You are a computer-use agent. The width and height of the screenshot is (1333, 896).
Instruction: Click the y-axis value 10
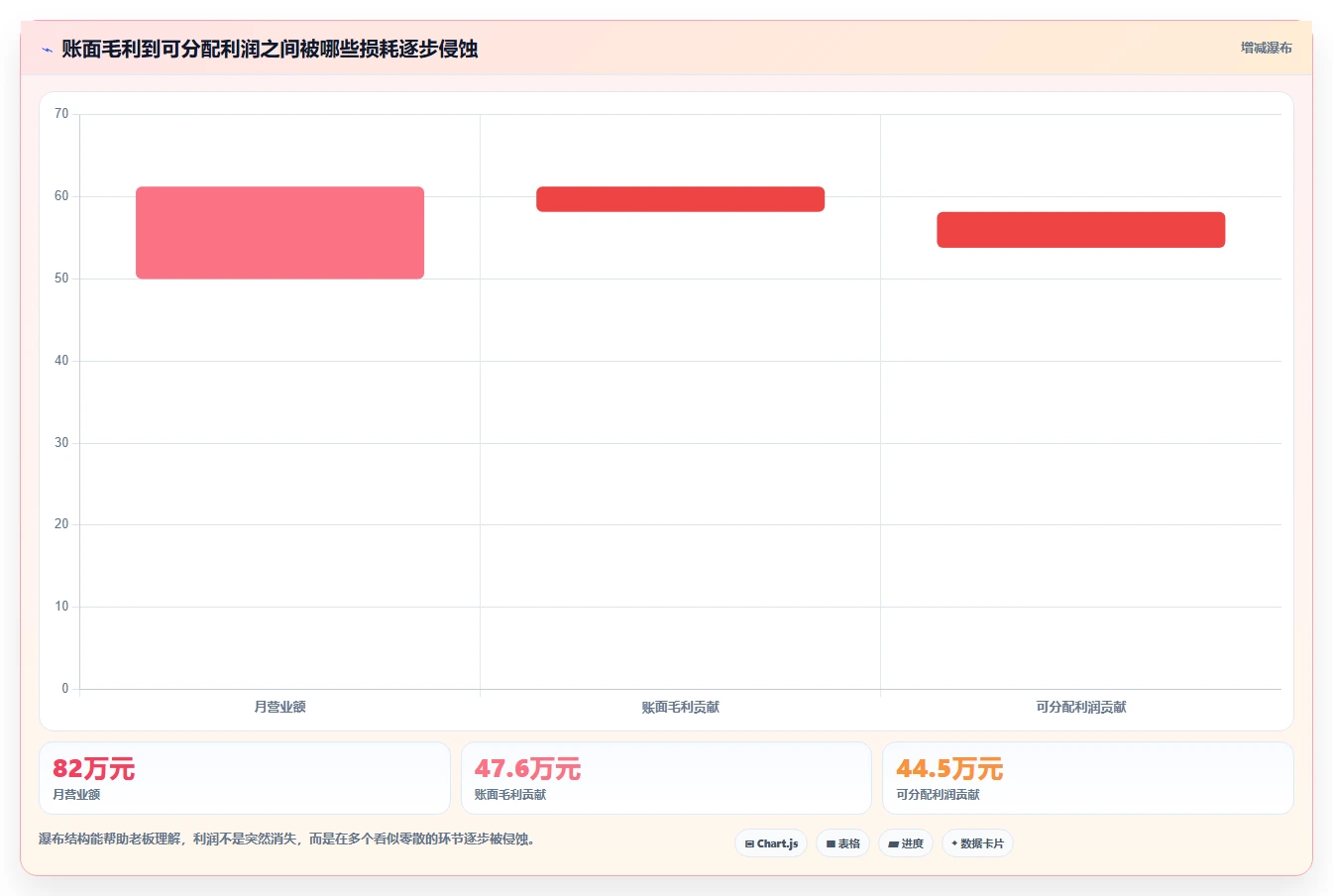(x=61, y=607)
